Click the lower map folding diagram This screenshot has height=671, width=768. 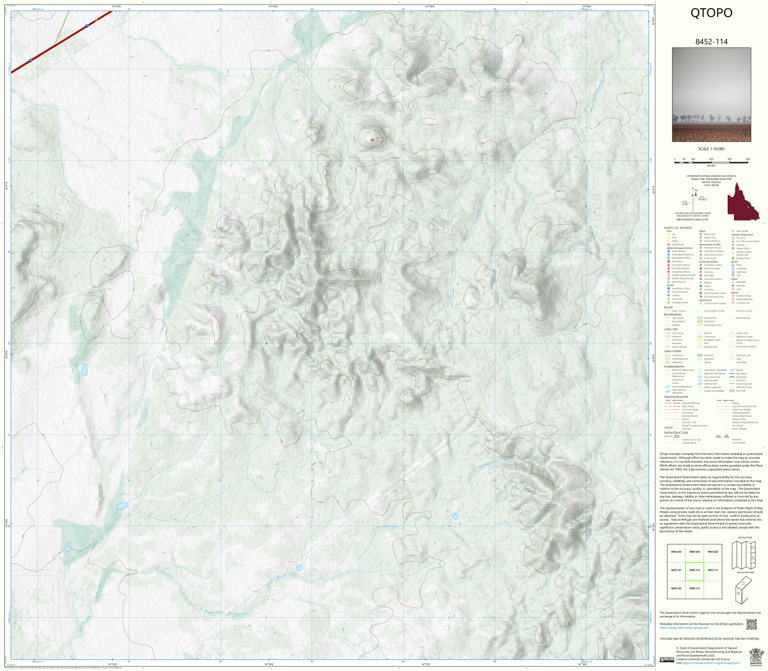[x=744, y=590]
